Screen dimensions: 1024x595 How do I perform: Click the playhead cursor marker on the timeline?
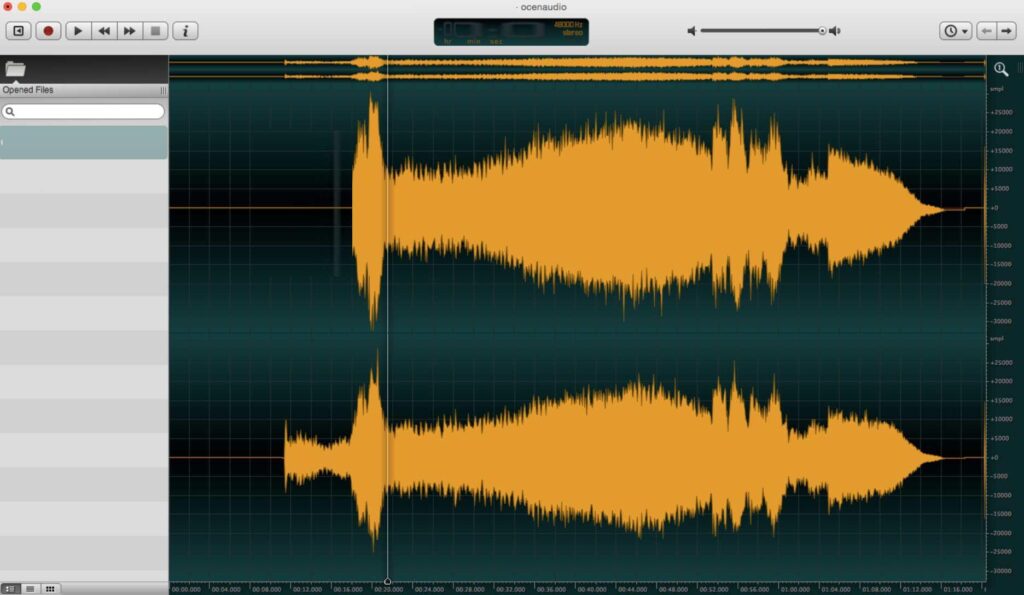387,581
